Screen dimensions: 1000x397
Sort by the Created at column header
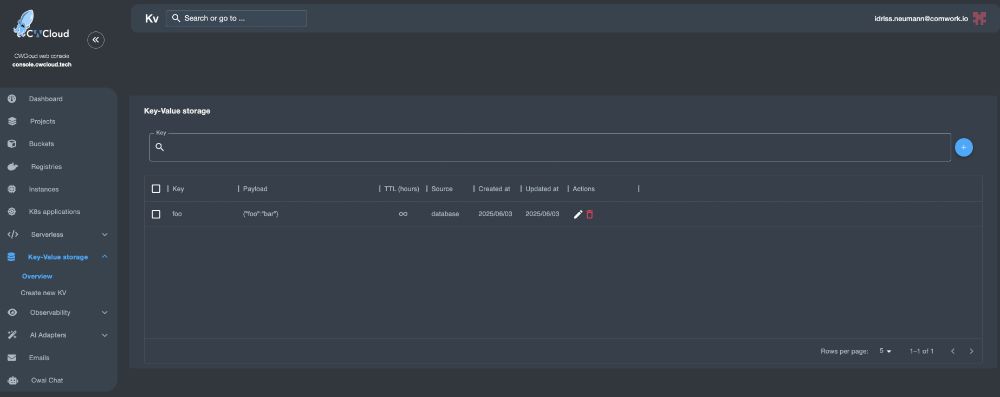point(494,189)
